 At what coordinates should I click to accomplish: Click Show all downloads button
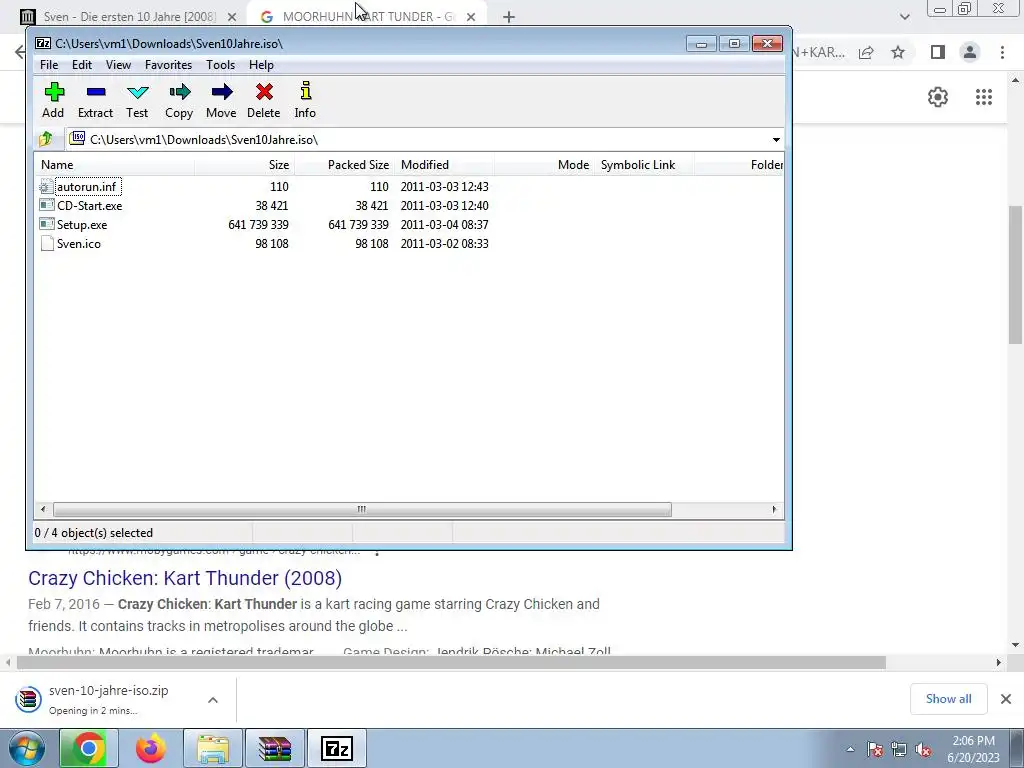pos(948,699)
